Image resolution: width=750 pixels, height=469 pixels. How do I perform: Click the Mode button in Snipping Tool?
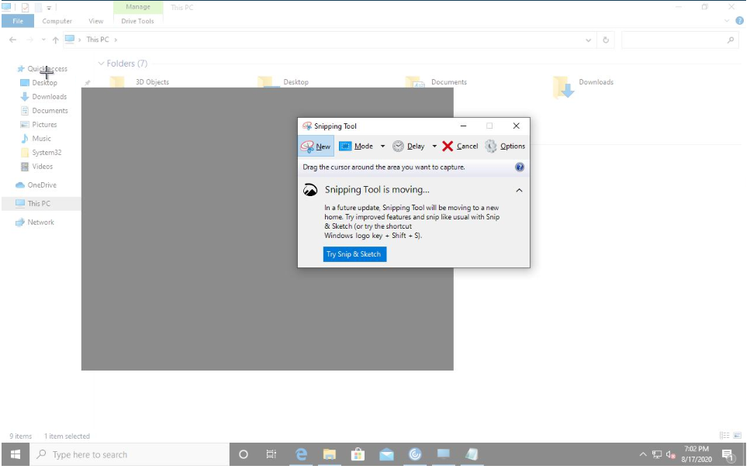pyautogui.click(x=356, y=146)
